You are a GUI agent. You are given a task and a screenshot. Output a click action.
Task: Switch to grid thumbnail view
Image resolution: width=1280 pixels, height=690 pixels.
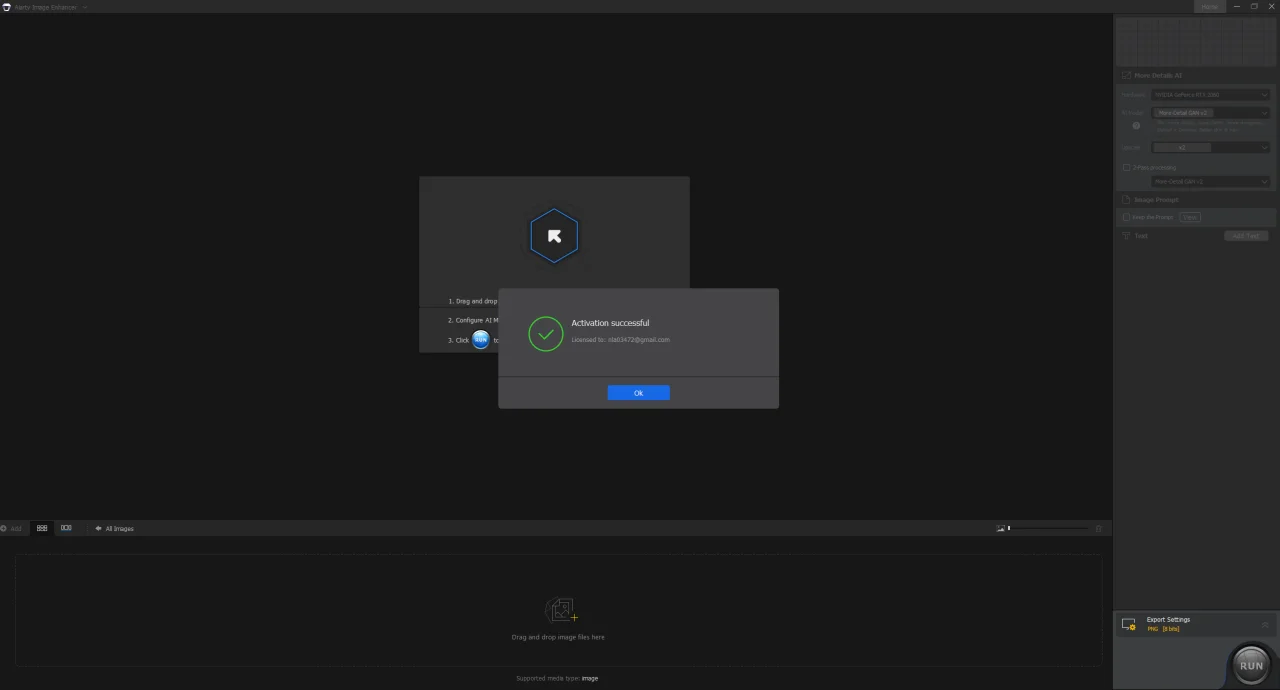[42, 528]
